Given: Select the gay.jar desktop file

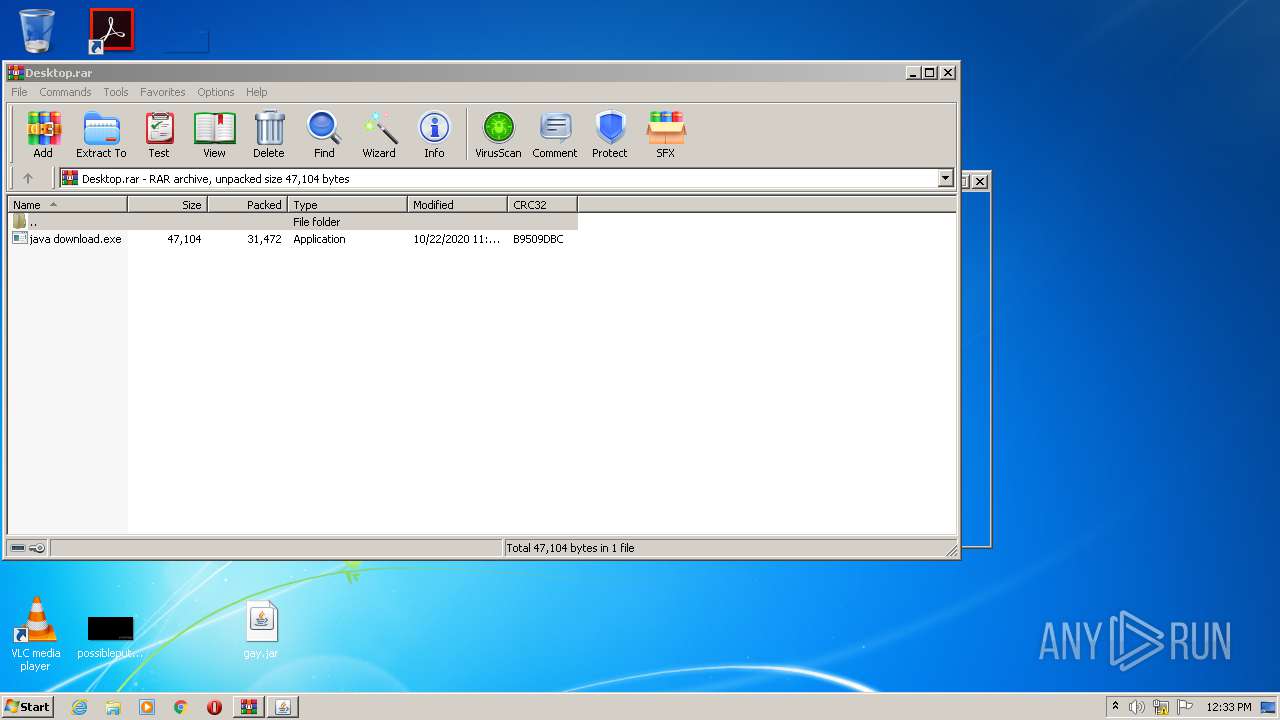Looking at the screenshot, I should coord(261,631).
